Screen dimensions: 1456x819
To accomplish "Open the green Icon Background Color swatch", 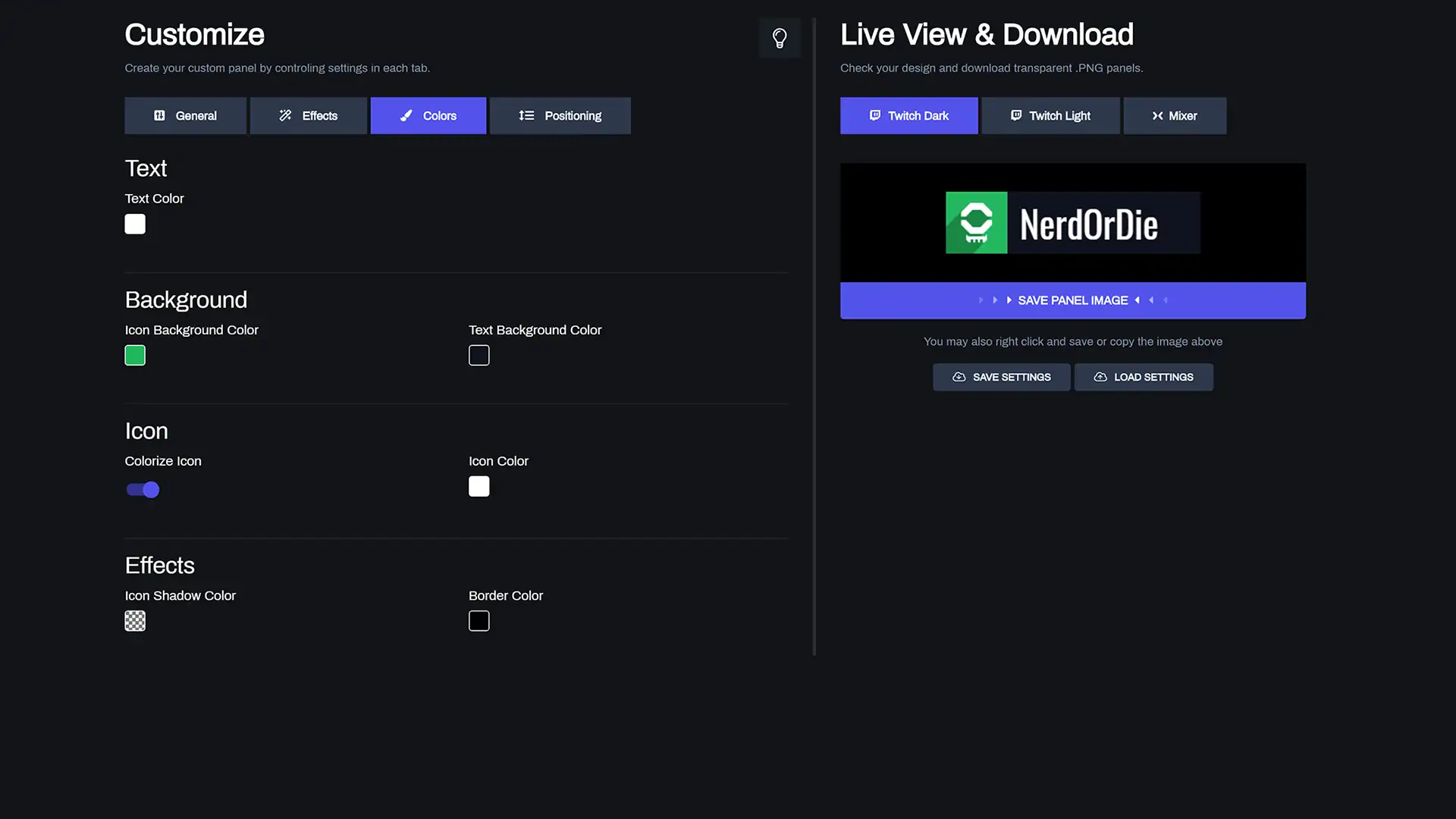I will coord(135,355).
